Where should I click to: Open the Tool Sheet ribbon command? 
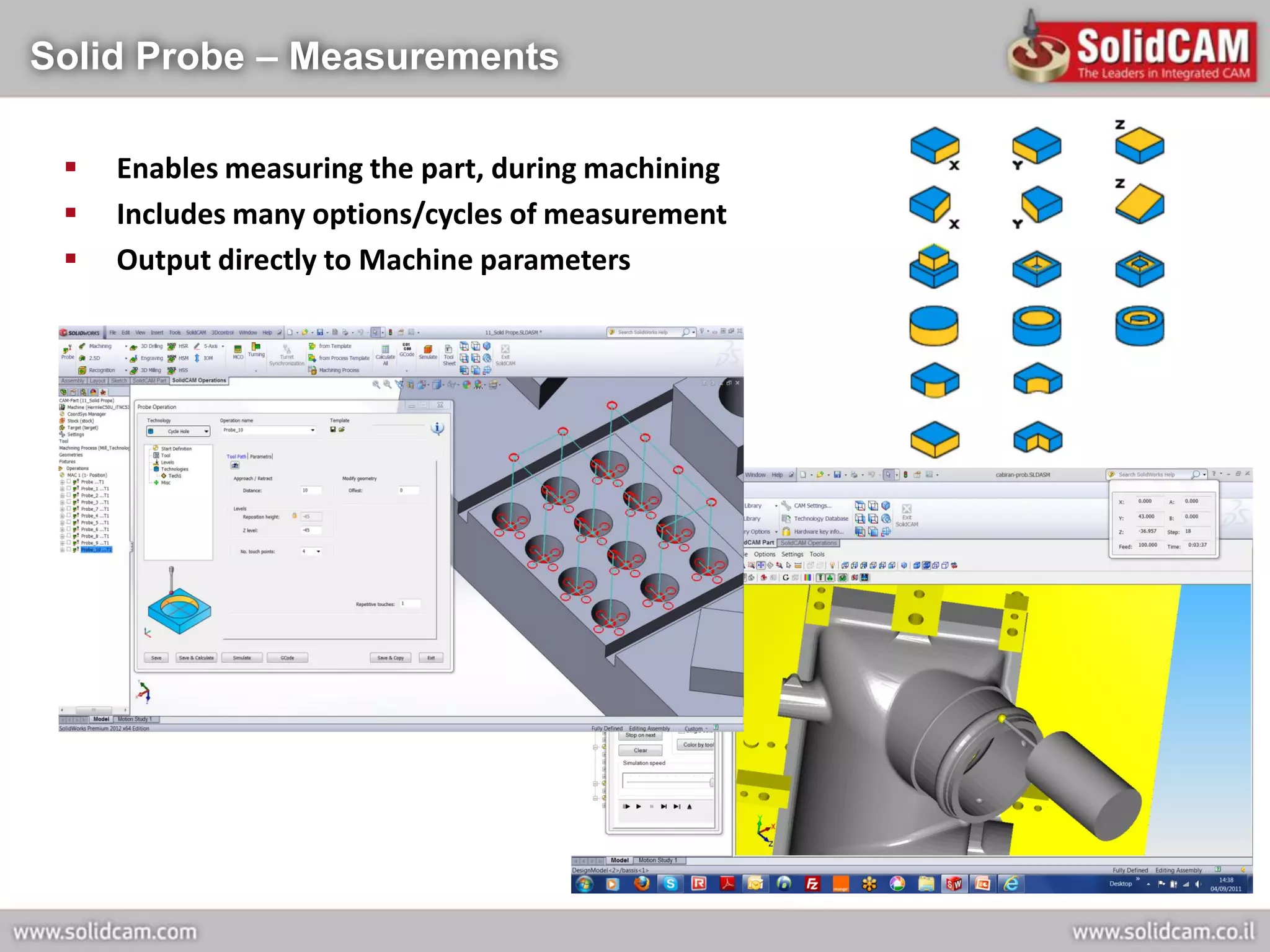point(449,355)
